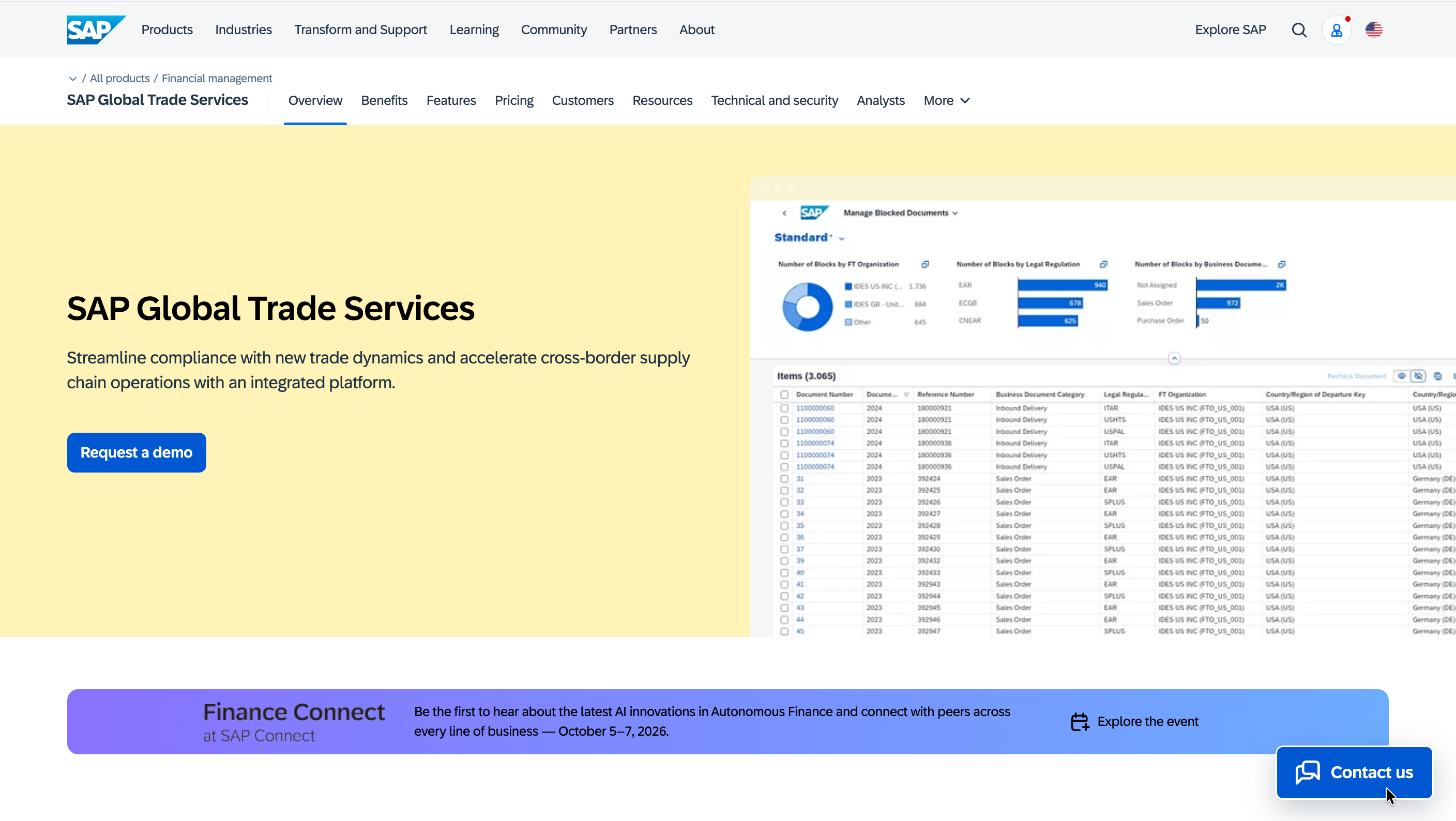Click the crossed-eye hide icon in Items toolbar
Screen dimensions: 1456x821
click(x=1418, y=376)
